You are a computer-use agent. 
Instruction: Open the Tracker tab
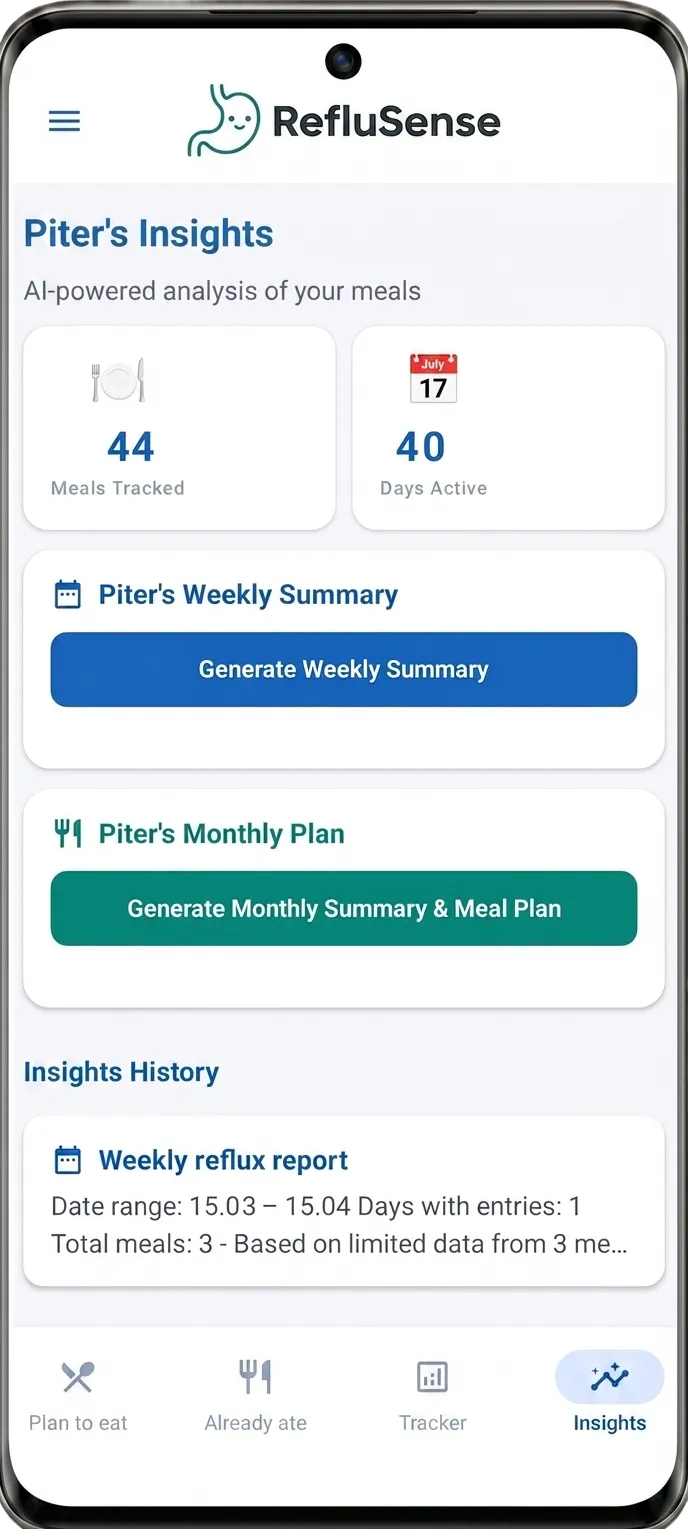pos(432,1394)
